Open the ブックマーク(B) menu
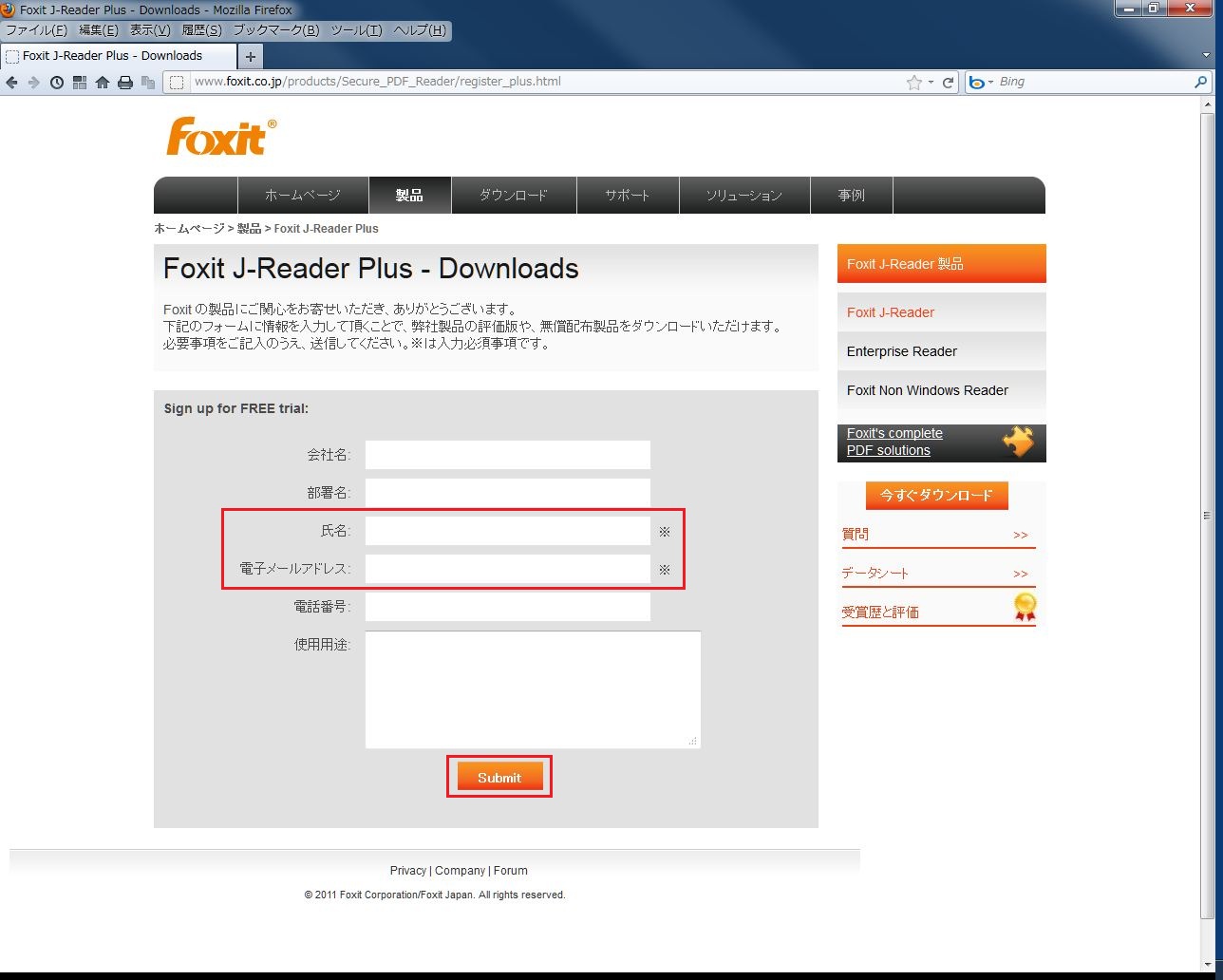 point(276,30)
